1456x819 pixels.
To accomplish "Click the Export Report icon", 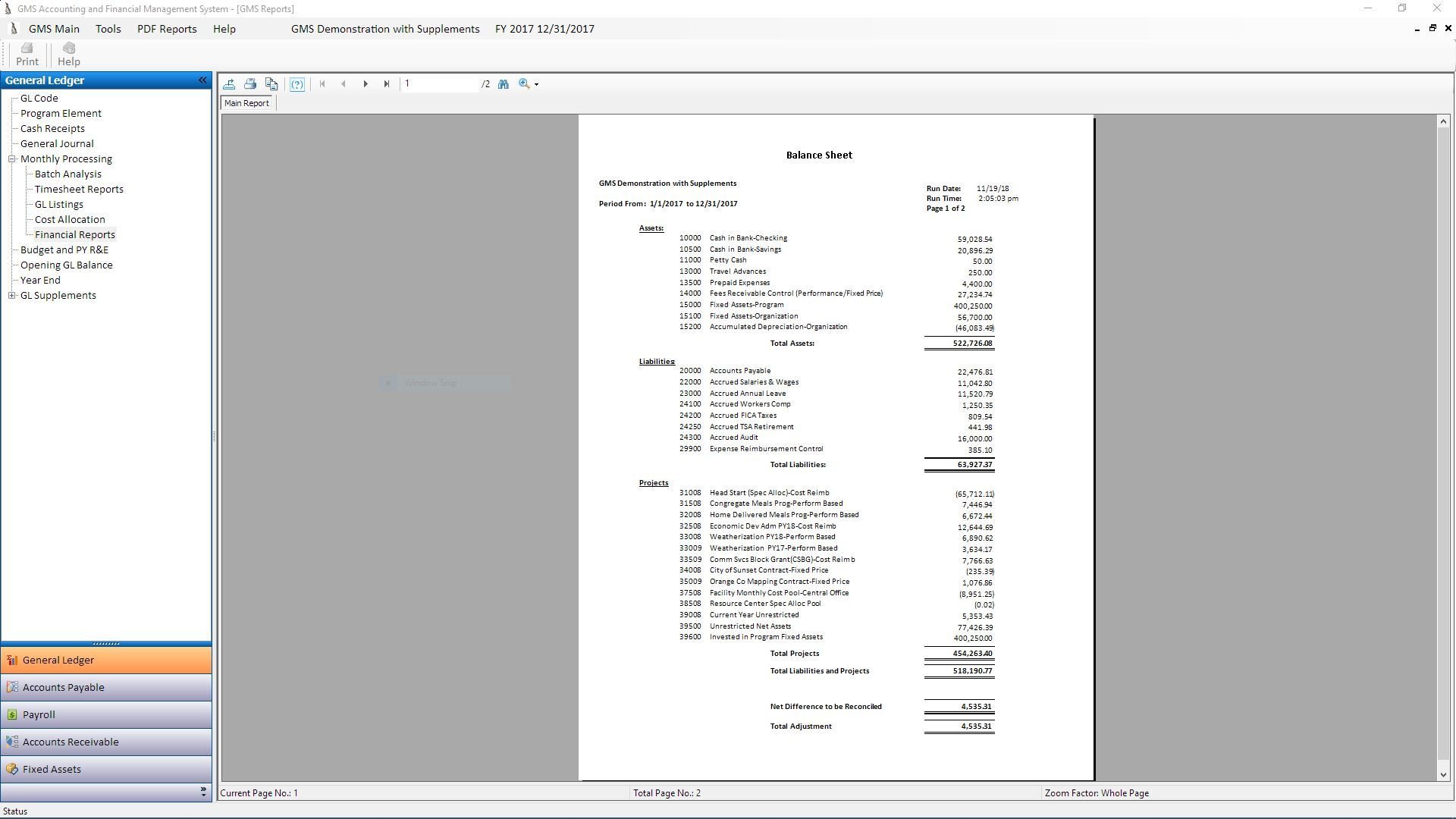I will pos(229,84).
